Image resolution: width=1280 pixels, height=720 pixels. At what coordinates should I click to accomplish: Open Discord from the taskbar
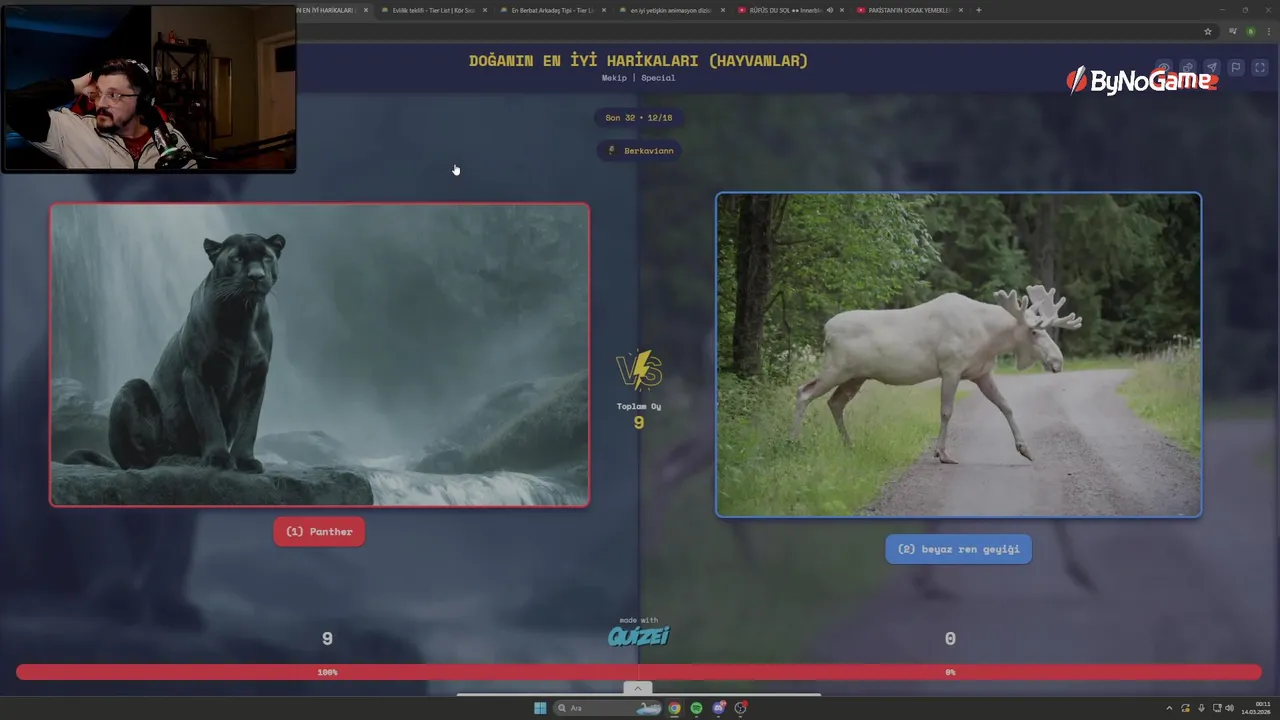coord(719,708)
